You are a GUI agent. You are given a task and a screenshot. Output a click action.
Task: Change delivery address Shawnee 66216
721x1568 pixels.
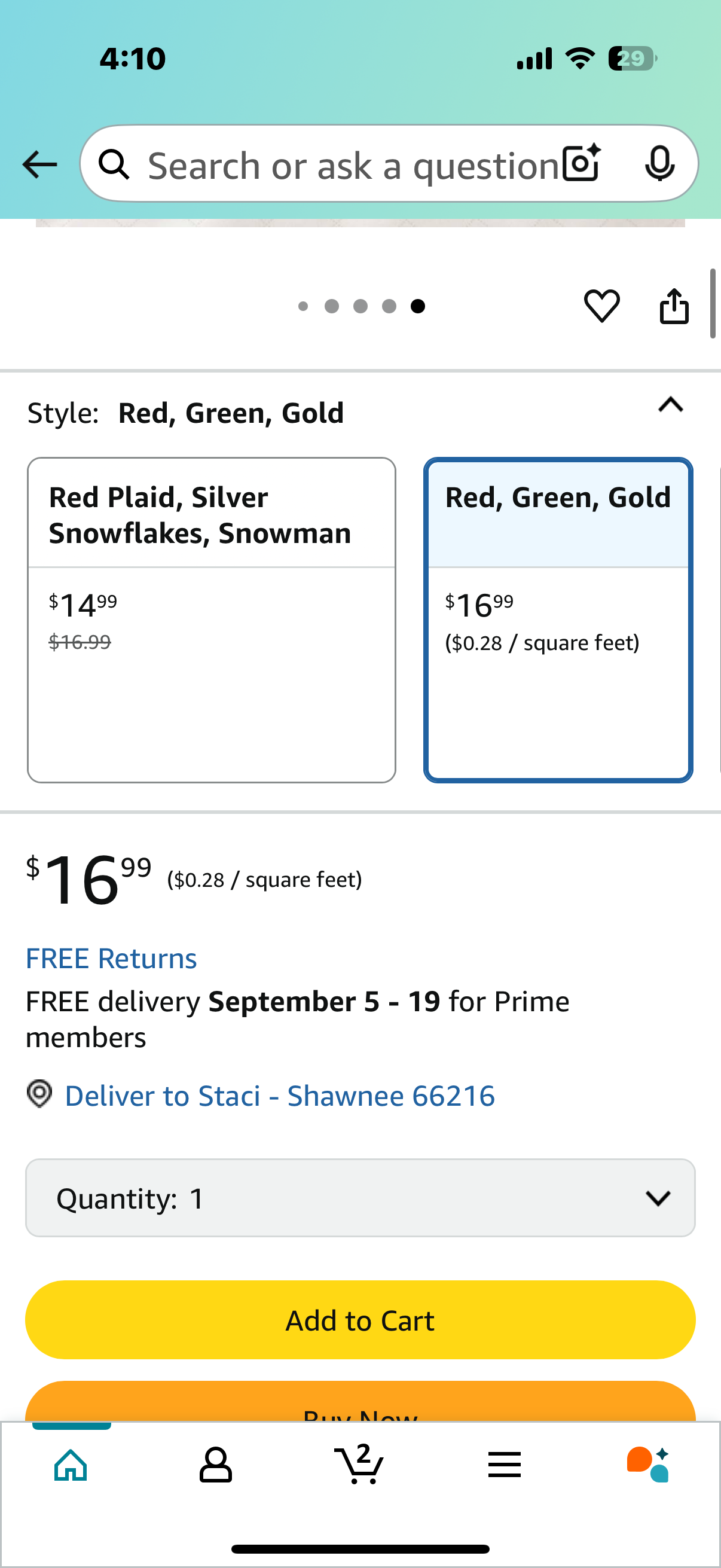tap(280, 1096)
